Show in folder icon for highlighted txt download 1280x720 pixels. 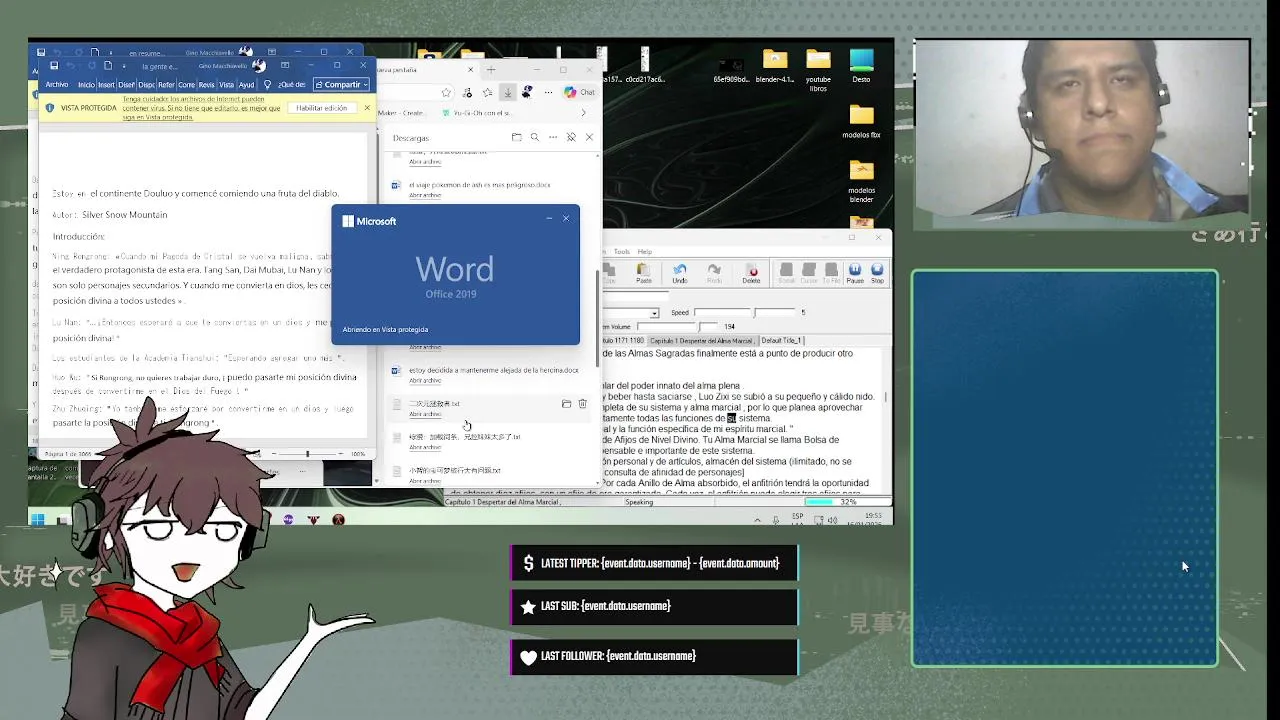[566, 404]
